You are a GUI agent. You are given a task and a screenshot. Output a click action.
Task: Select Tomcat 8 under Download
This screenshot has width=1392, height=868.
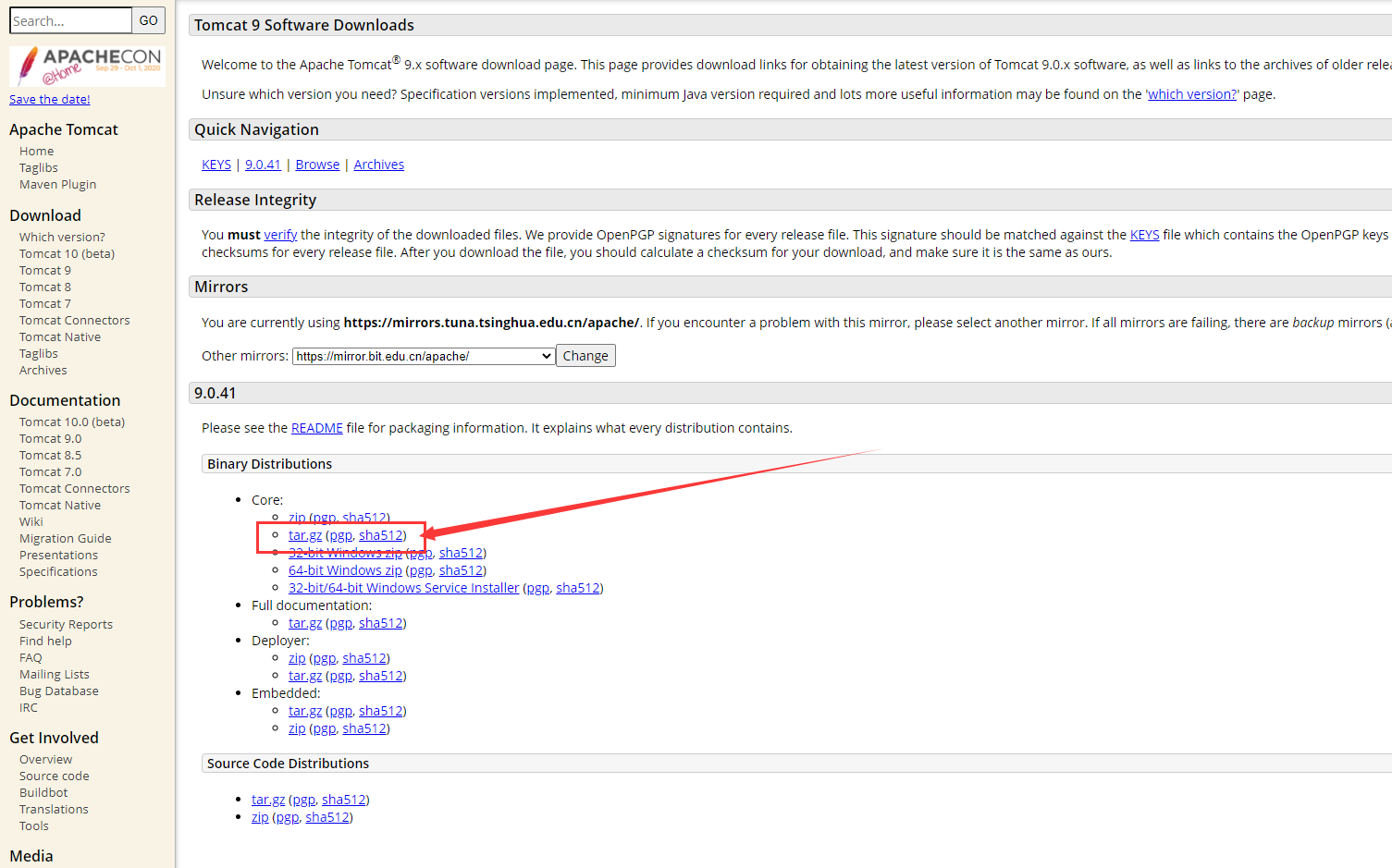(44, 287)
